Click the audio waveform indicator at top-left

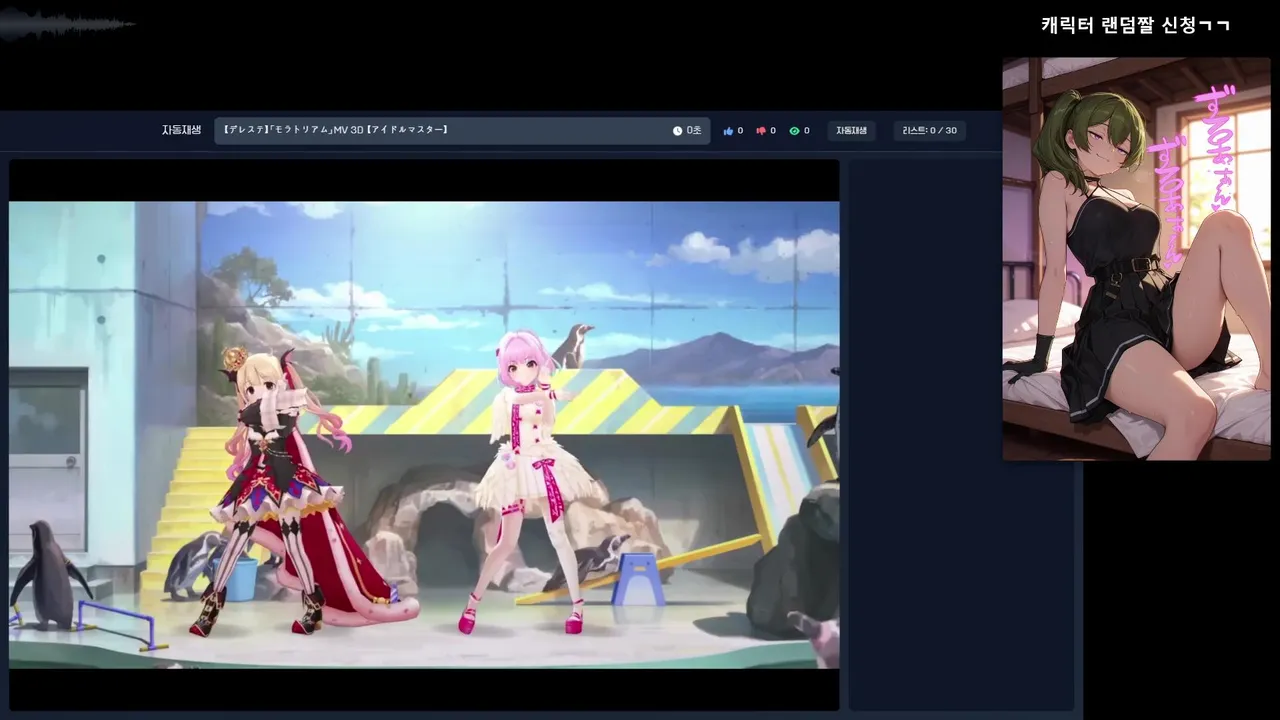pyautogui.click(x=66, y=26)
